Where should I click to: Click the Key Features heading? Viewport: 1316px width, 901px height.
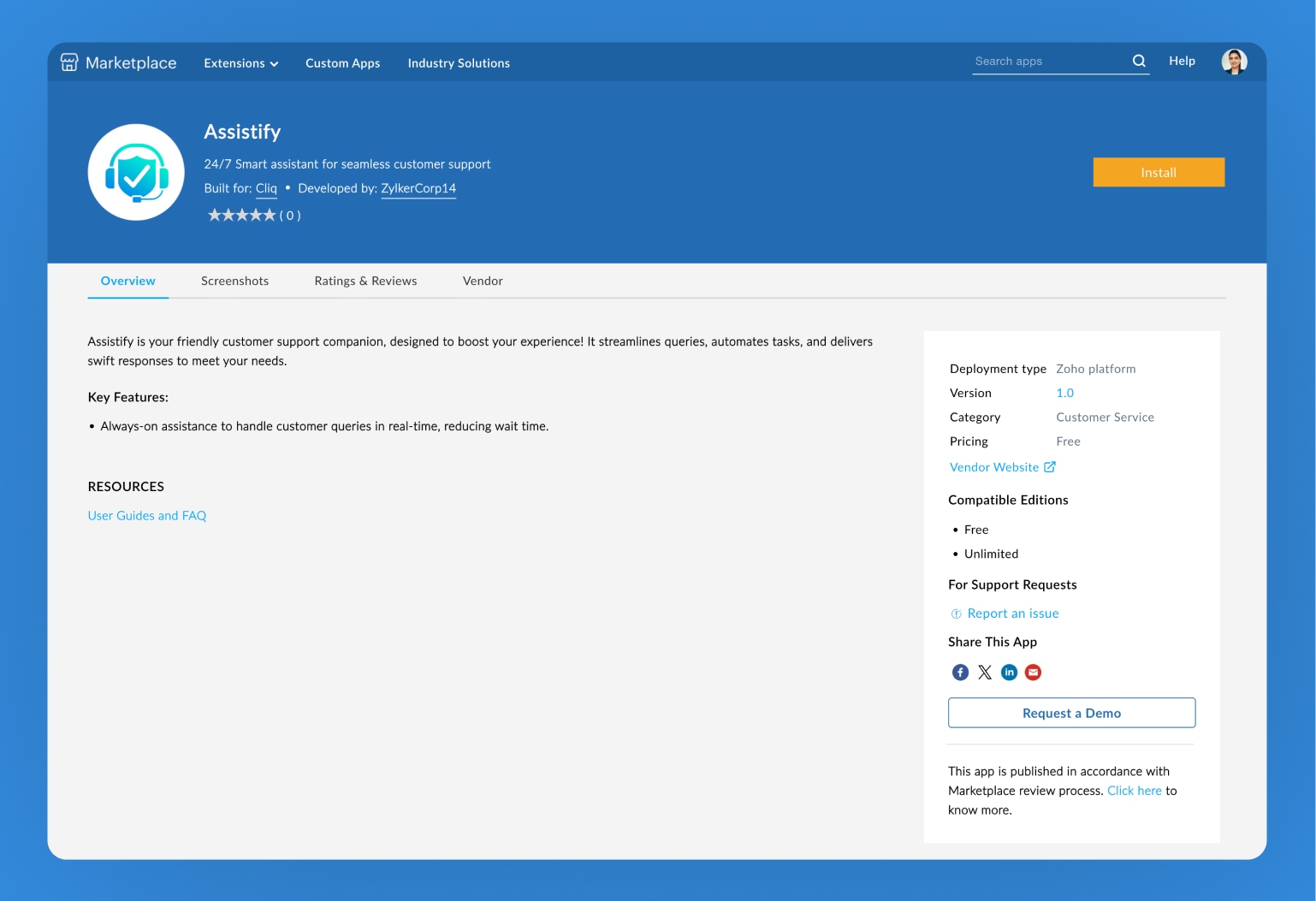click(128, 397)
